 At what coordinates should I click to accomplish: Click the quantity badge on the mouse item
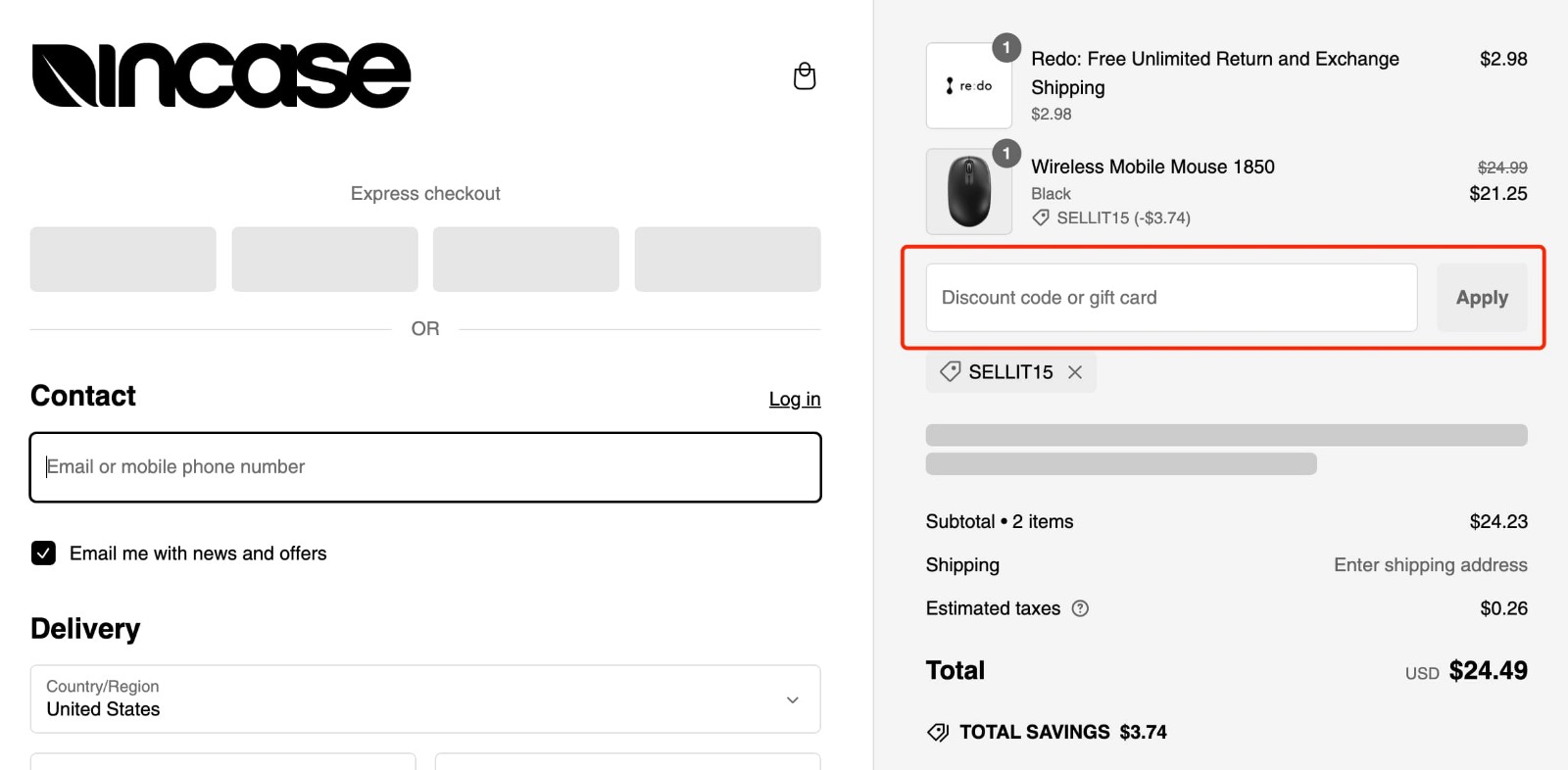point(1007,154)
